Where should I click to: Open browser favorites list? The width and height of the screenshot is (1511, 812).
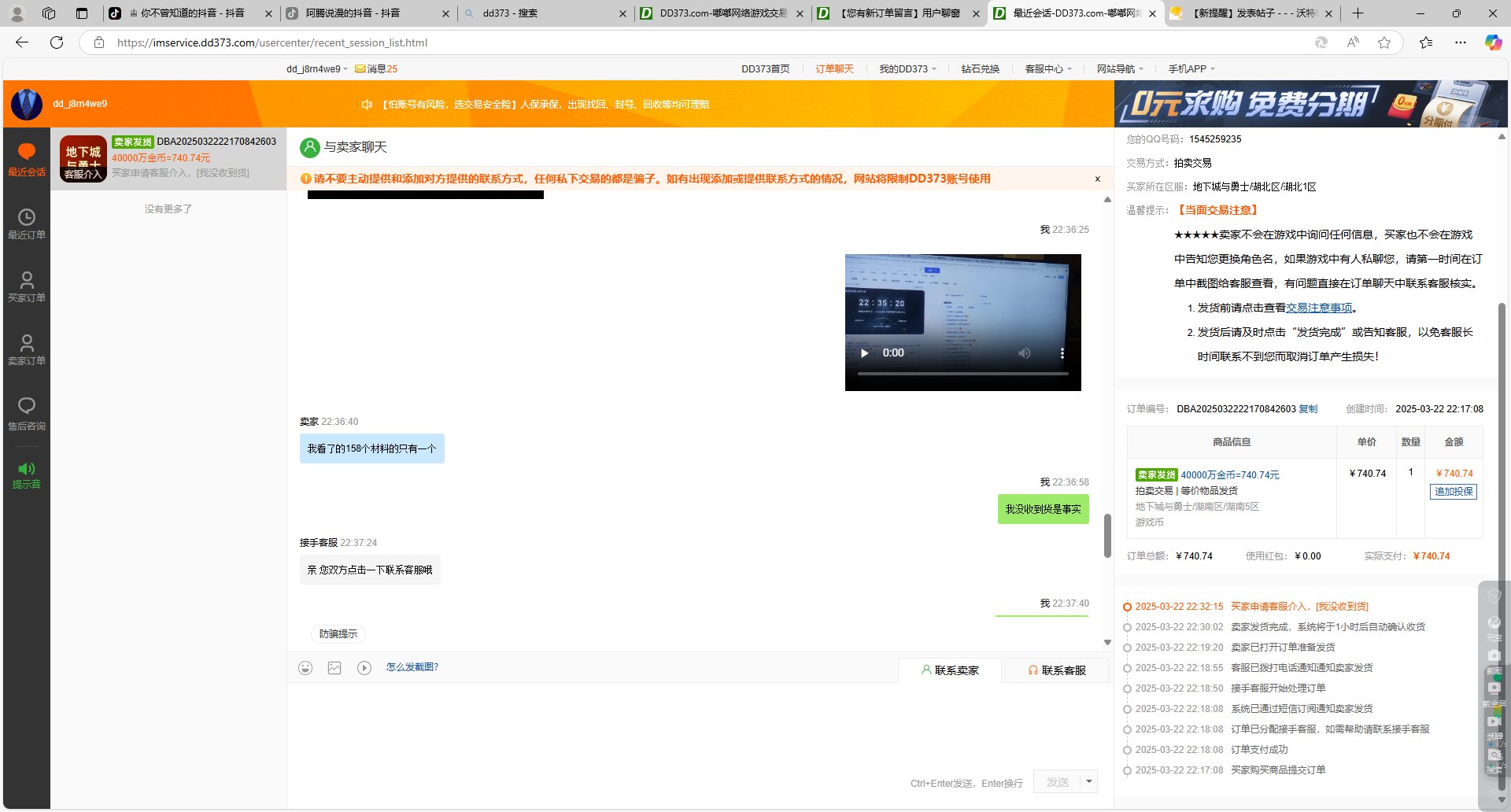click(x=1426, y=42)
